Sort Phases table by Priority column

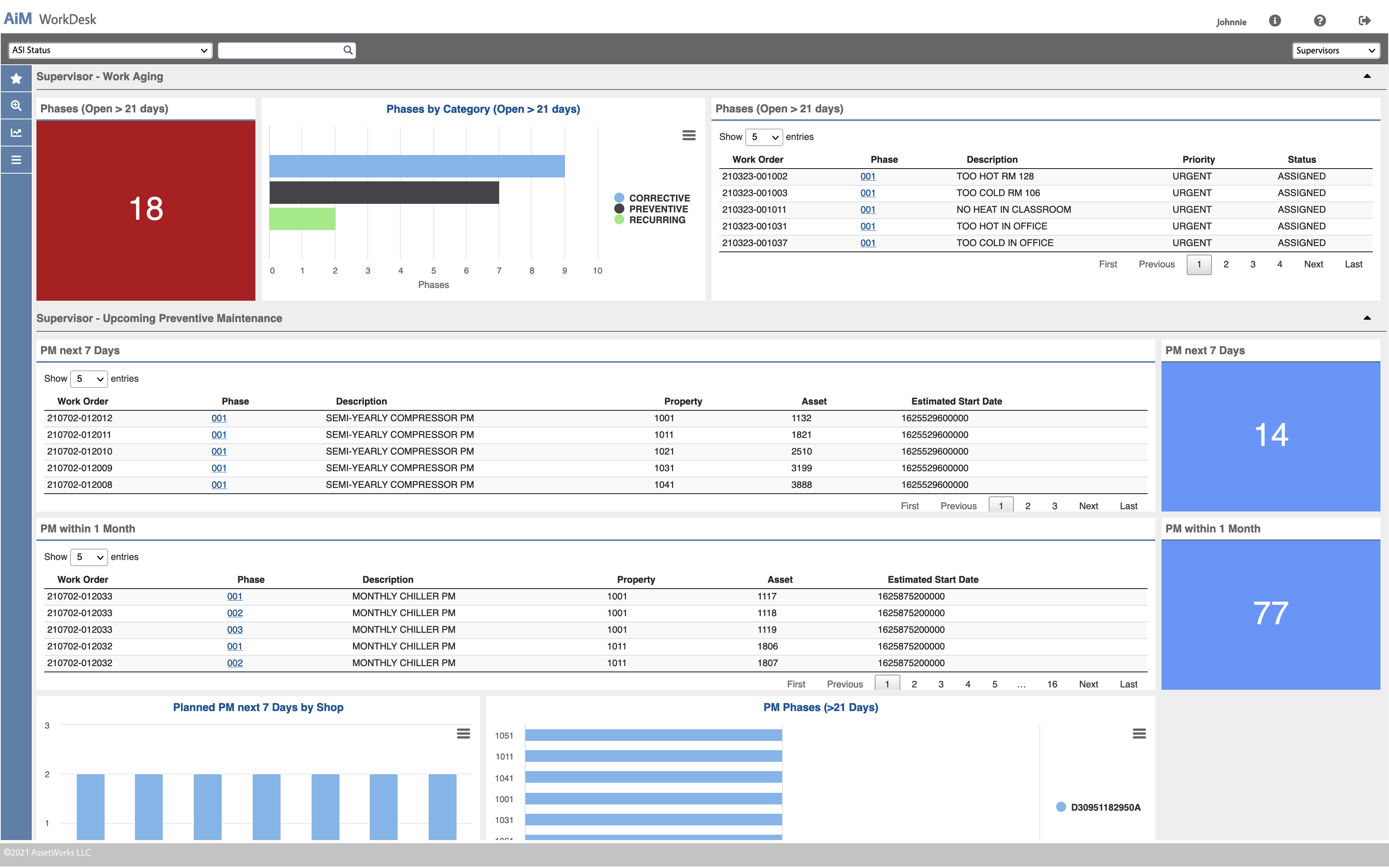[1198, 160]
